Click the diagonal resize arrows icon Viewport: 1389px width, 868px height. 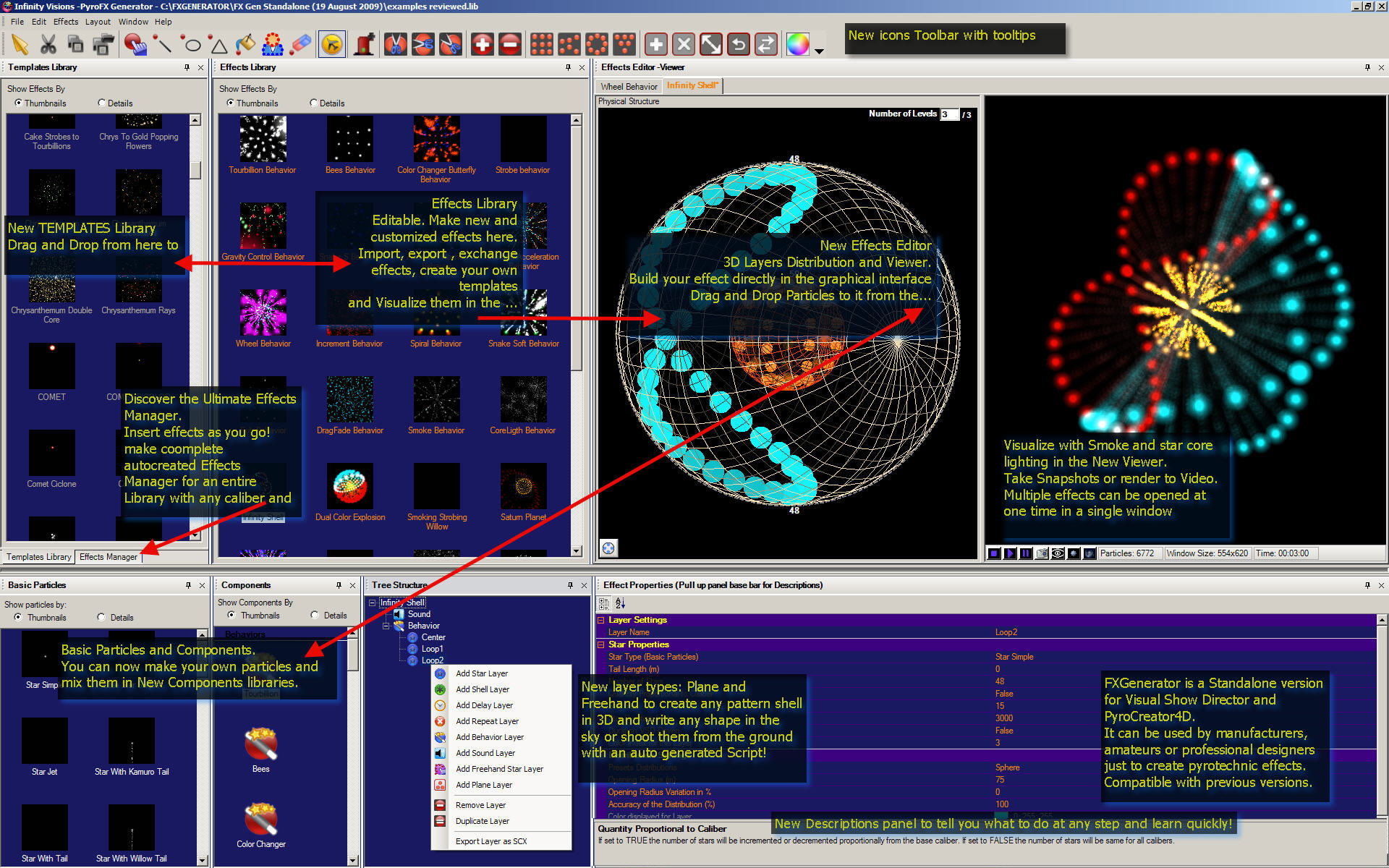(711, 45)
